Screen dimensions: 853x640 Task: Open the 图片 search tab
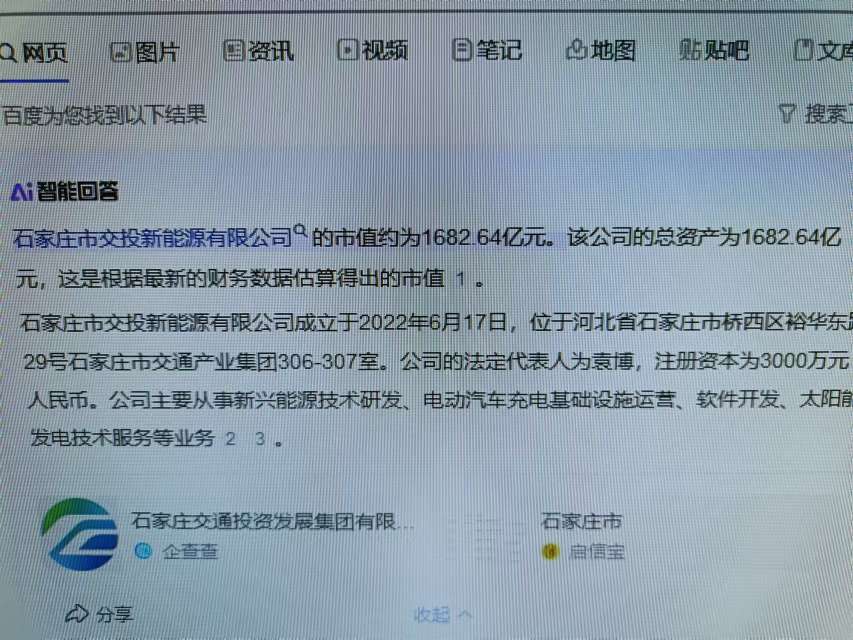tap(145, 52)
